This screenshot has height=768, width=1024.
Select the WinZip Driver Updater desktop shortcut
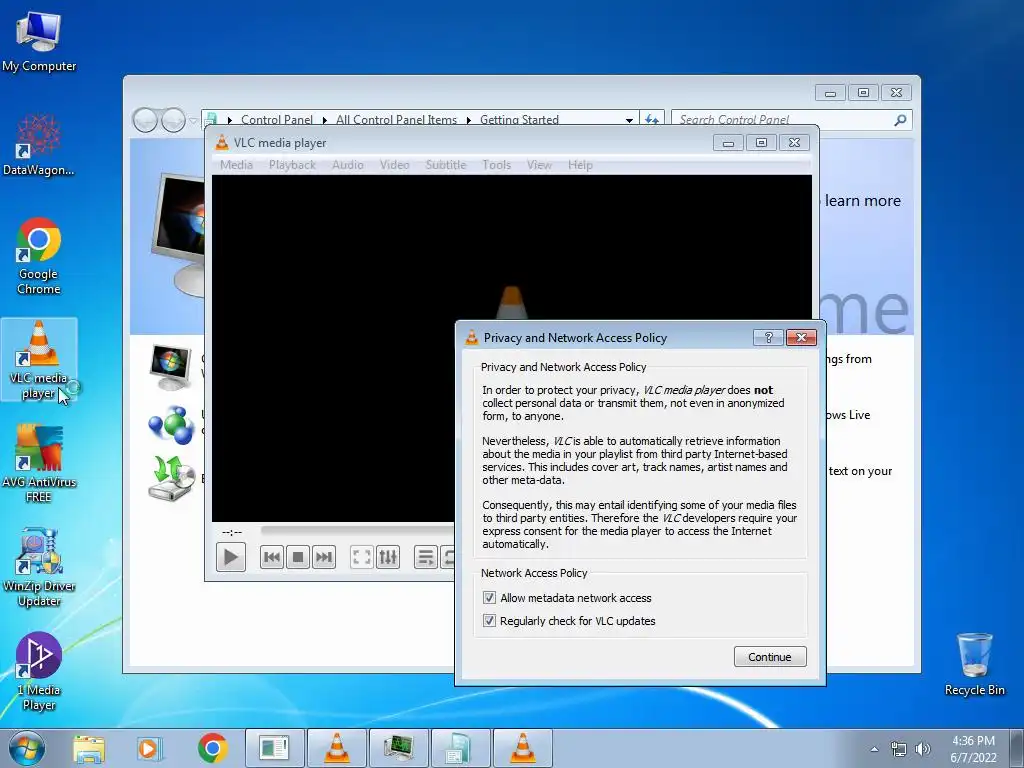coord(39,566)
